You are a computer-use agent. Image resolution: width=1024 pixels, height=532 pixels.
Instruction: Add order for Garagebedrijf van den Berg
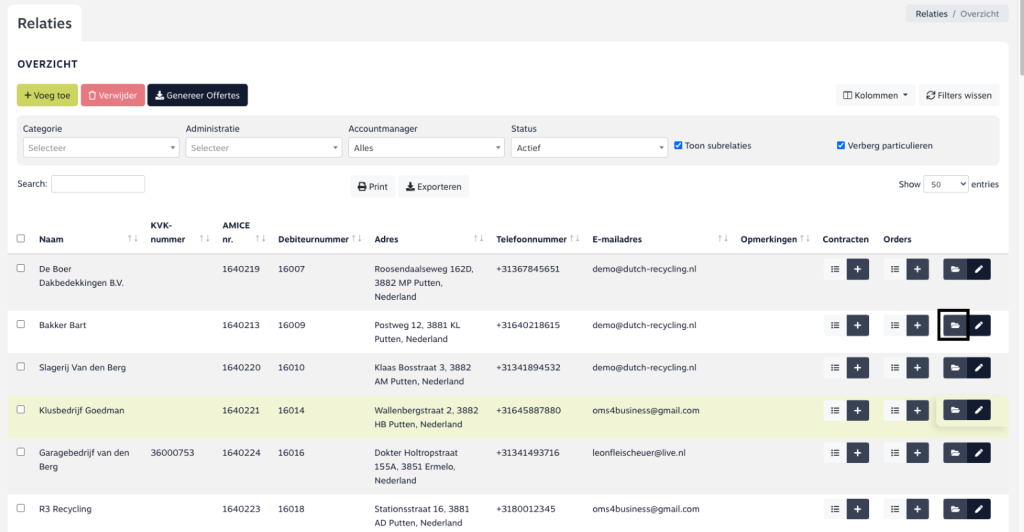pyautogui.click(x=918, y=453)
